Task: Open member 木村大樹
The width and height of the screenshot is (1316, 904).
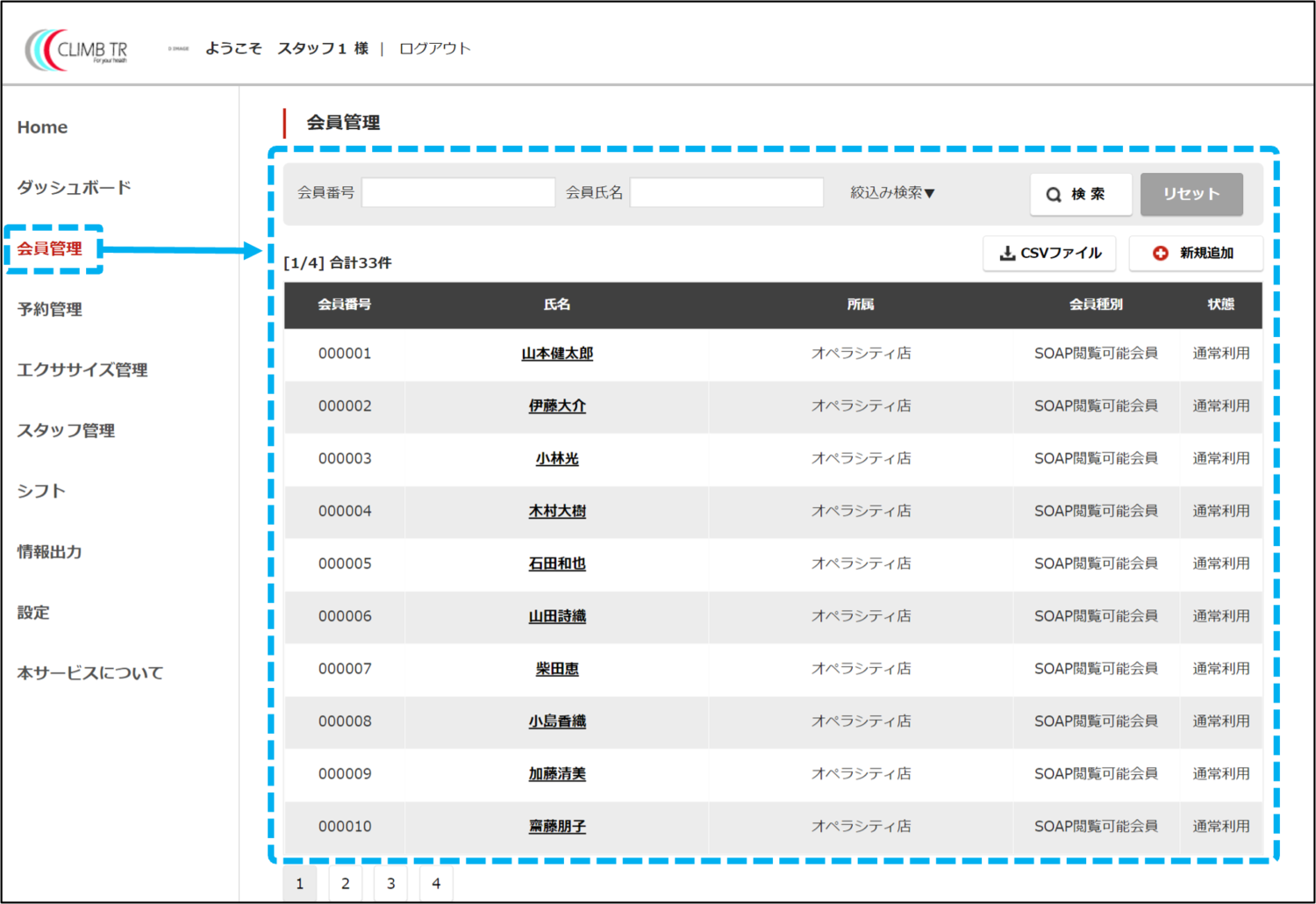Action: (x=557, y=511)
